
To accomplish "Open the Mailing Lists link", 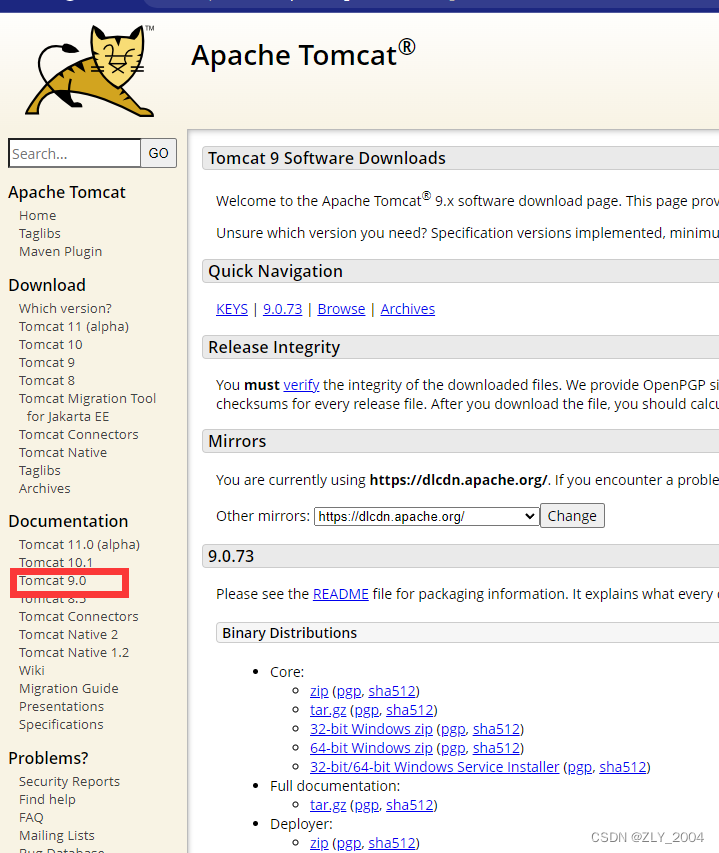I will click(57, 836).
